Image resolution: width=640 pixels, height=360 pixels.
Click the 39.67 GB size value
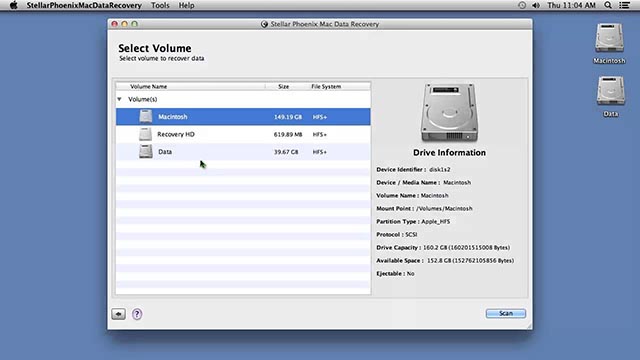[286, 152]
